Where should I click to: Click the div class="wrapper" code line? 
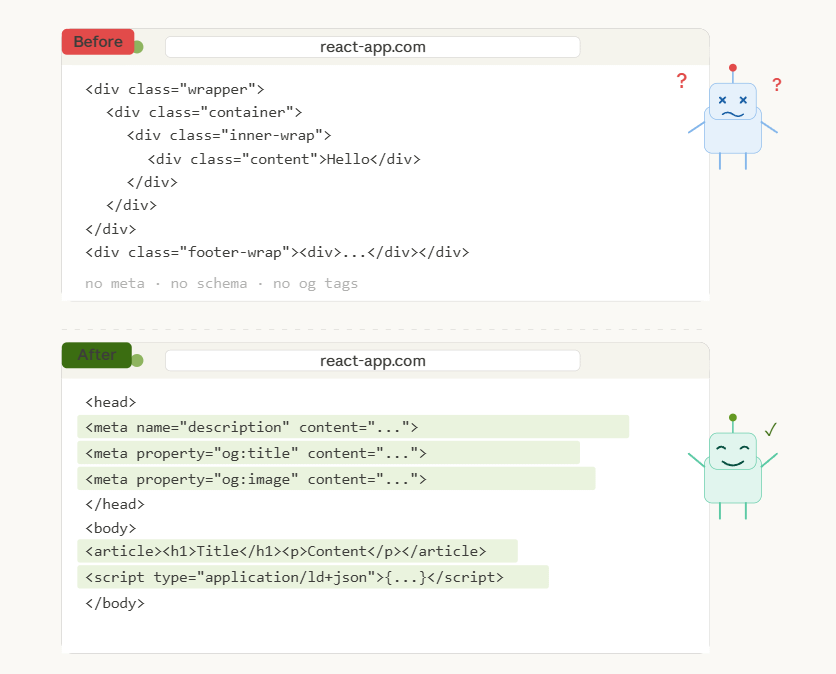(x=175, y=89)
